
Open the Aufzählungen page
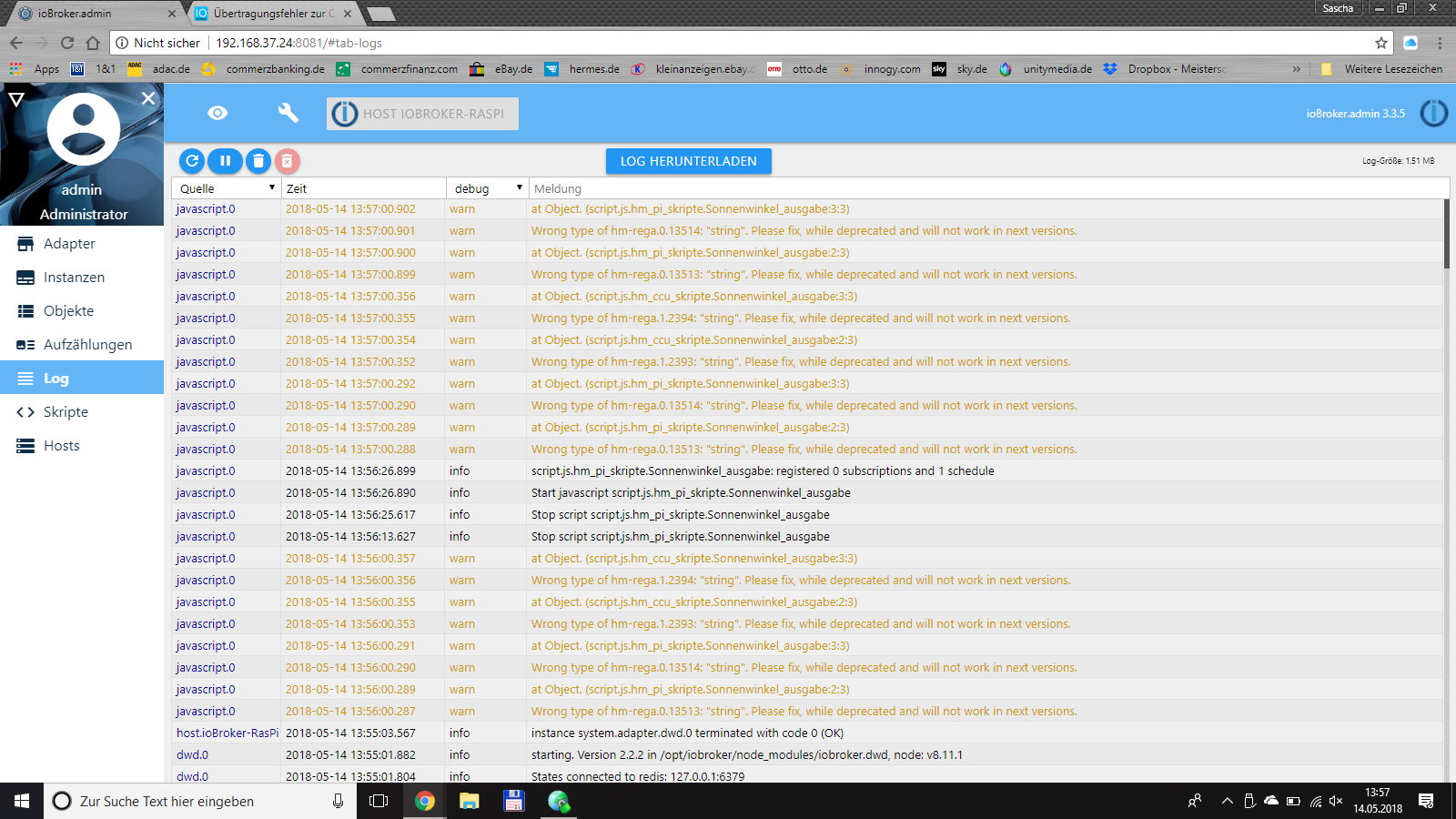tap(82, 345)
